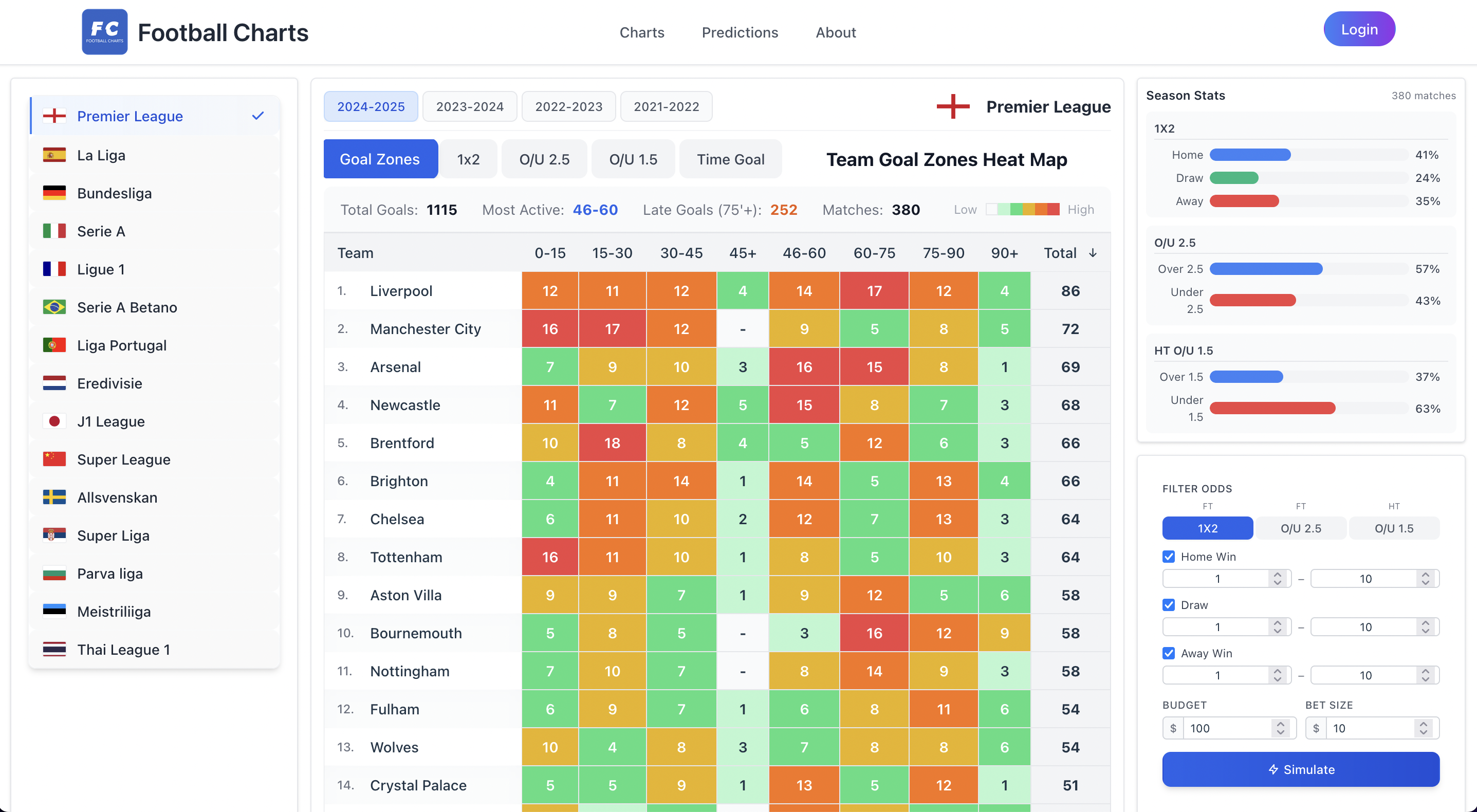Click the Brazil flag icon for Serie A Betano

[x=54, y=307]
